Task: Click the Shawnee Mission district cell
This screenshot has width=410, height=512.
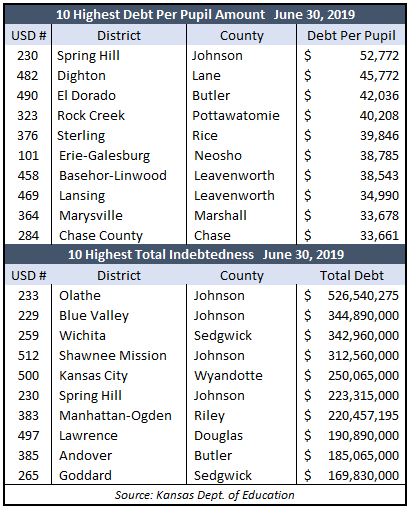Action: (x=113, y=356)
